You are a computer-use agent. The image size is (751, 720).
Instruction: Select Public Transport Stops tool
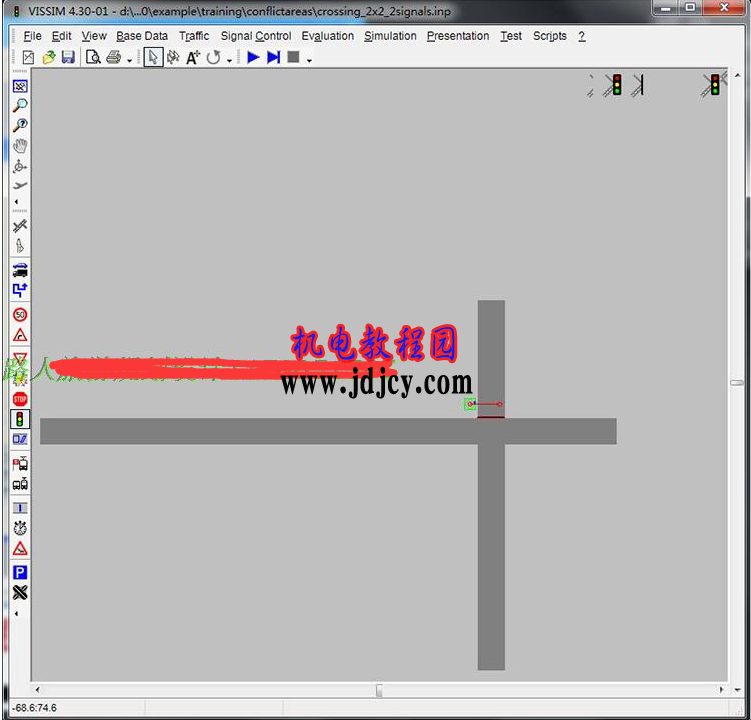click(20, 464)
